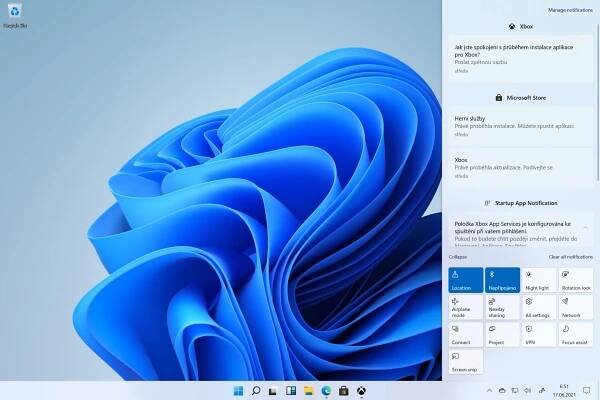
Task: Click the Search magnifier on taskbar
Action: point(256,389)
